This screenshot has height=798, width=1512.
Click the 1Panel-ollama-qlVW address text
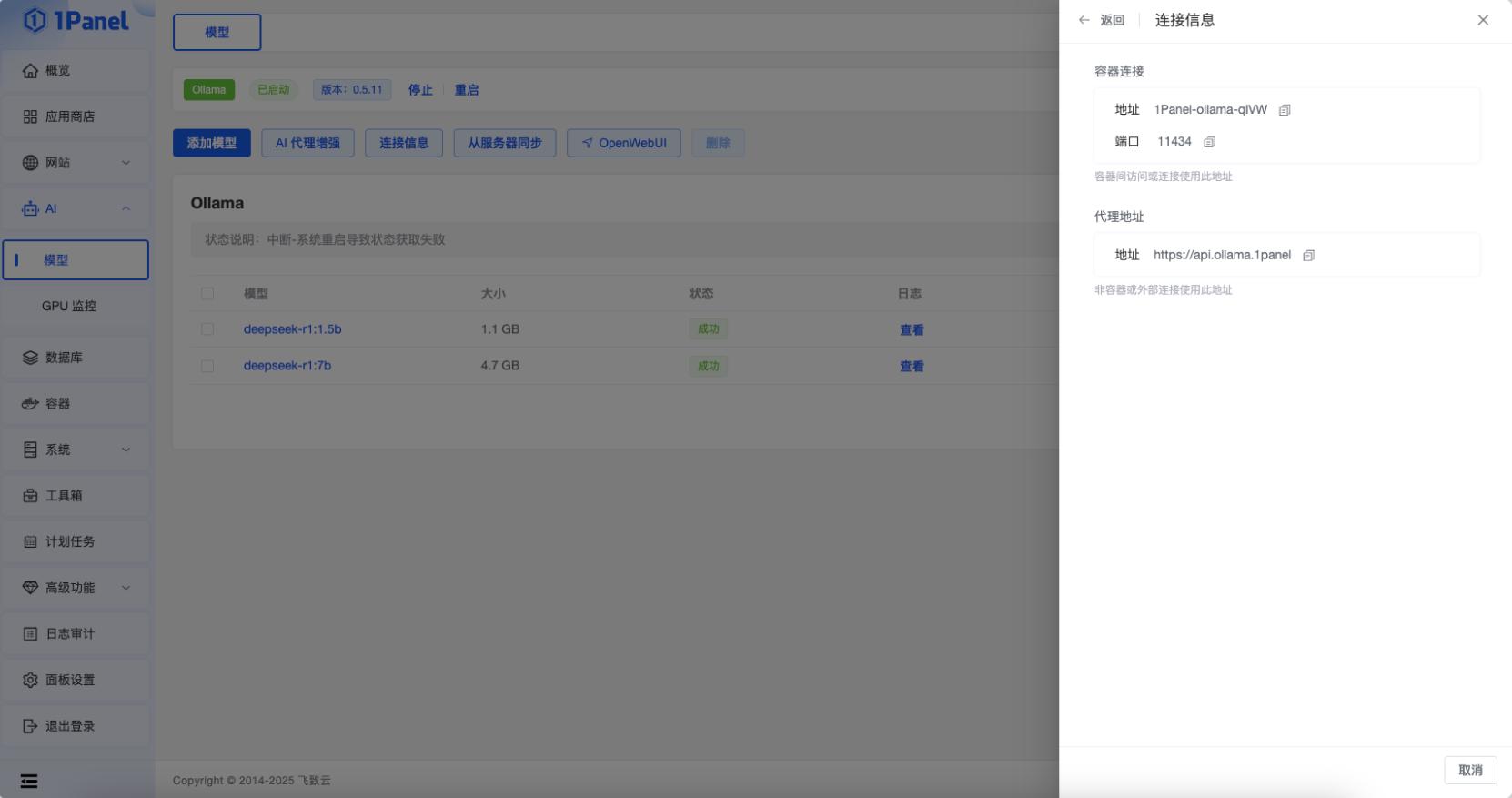[x=1210, y=110]
